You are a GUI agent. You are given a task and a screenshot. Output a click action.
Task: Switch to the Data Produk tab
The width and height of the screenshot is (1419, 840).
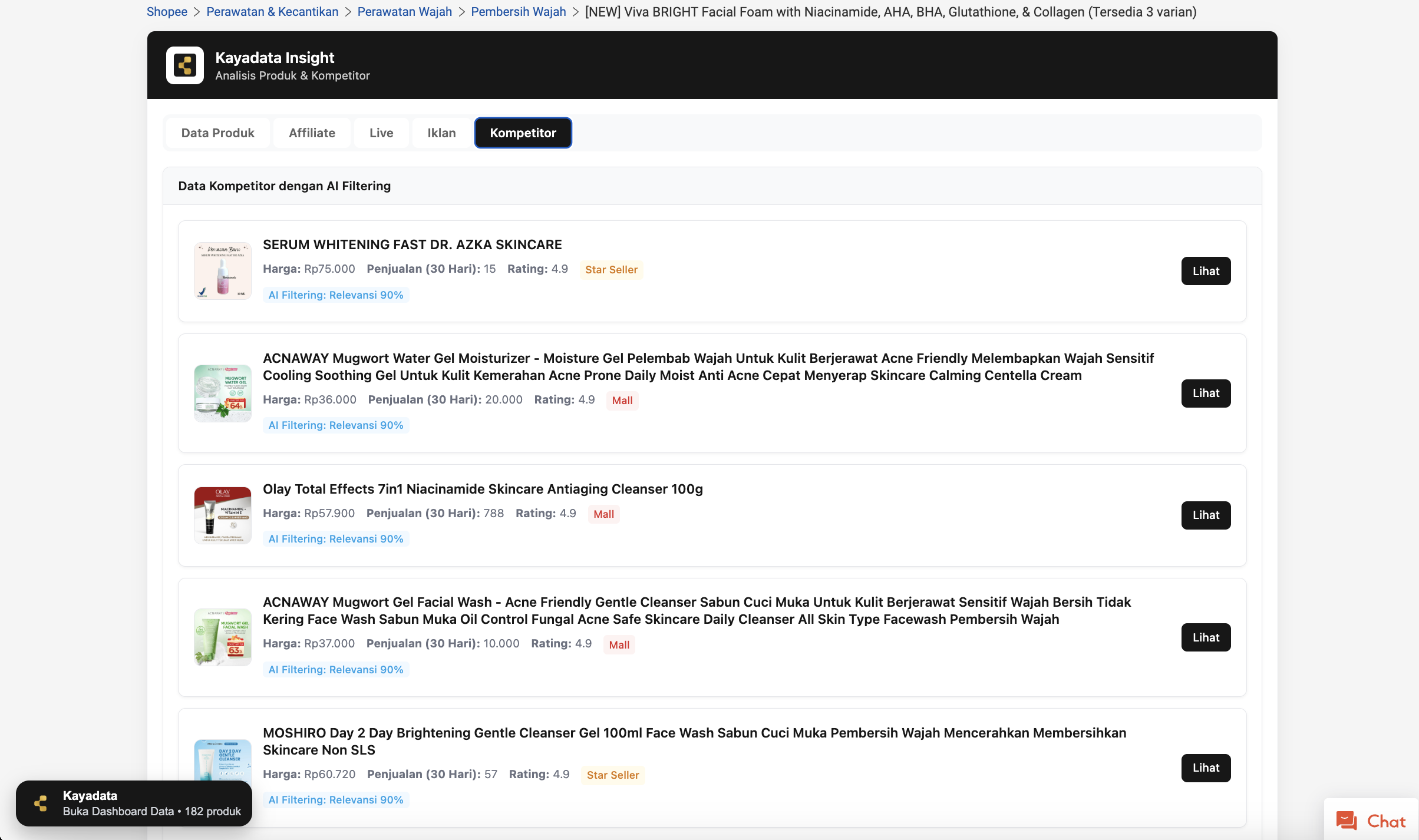click(x=217, y=133)
